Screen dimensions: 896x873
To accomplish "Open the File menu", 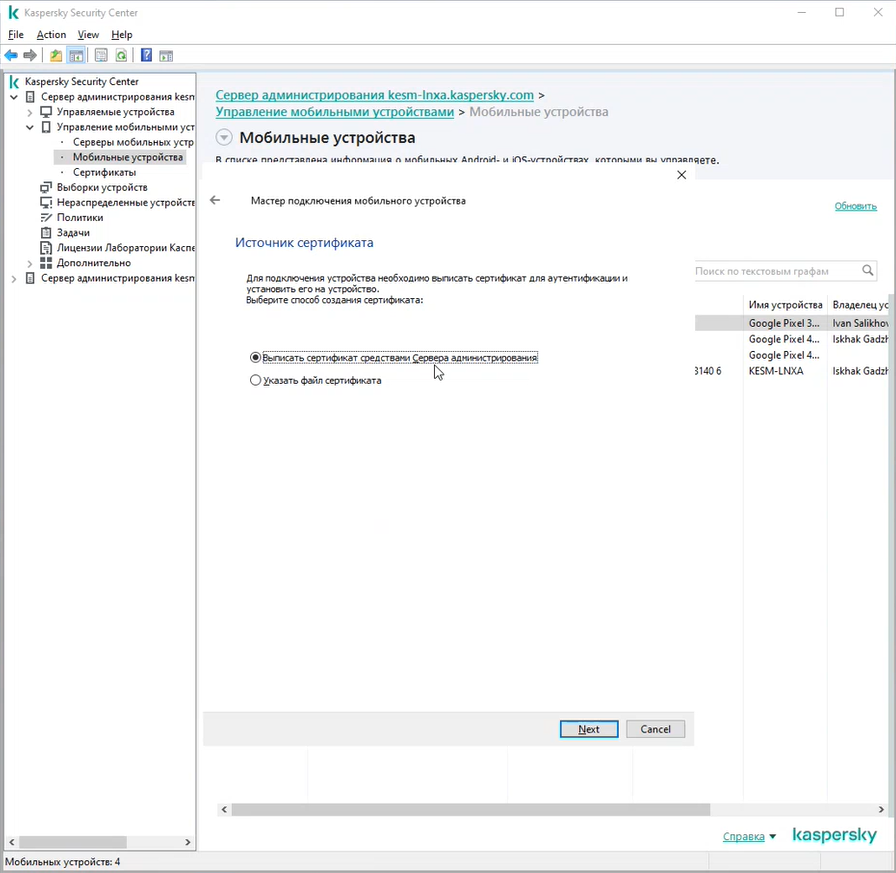I will pyautogui.click(x=15, y=34).
